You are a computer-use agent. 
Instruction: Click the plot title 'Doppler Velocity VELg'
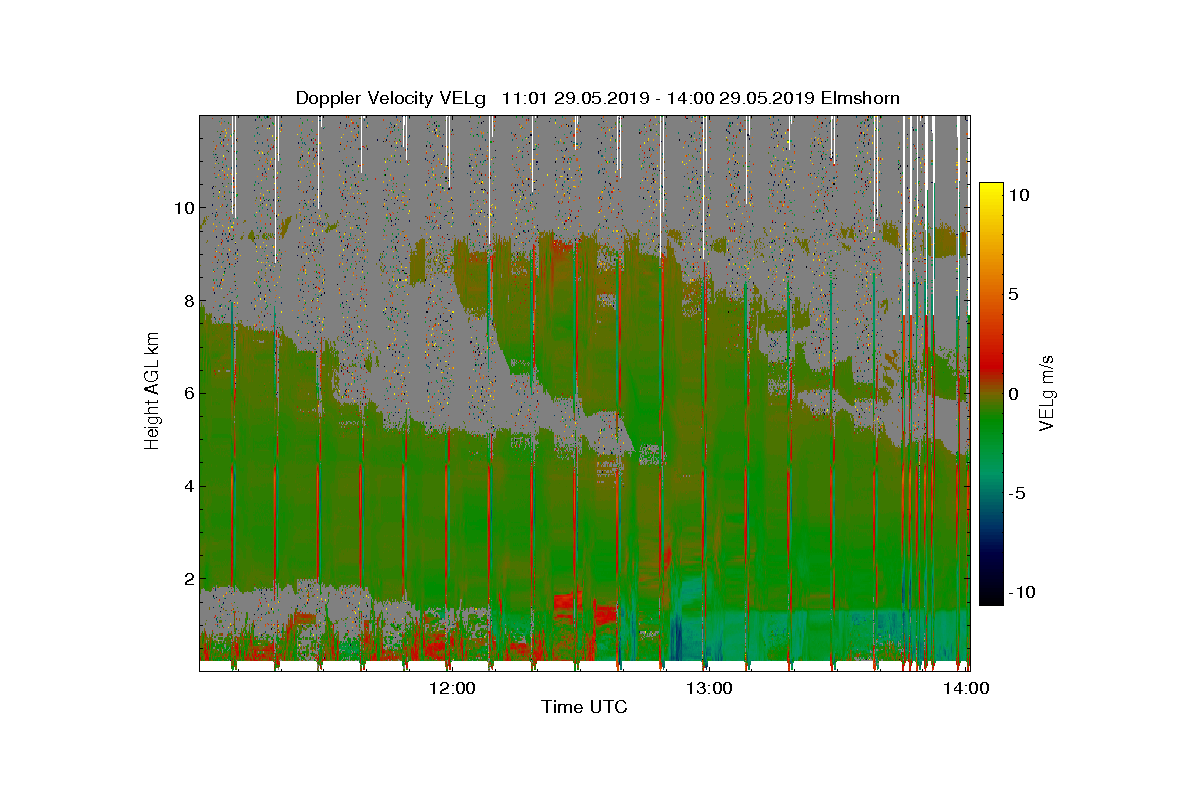[x=390, y=98]
